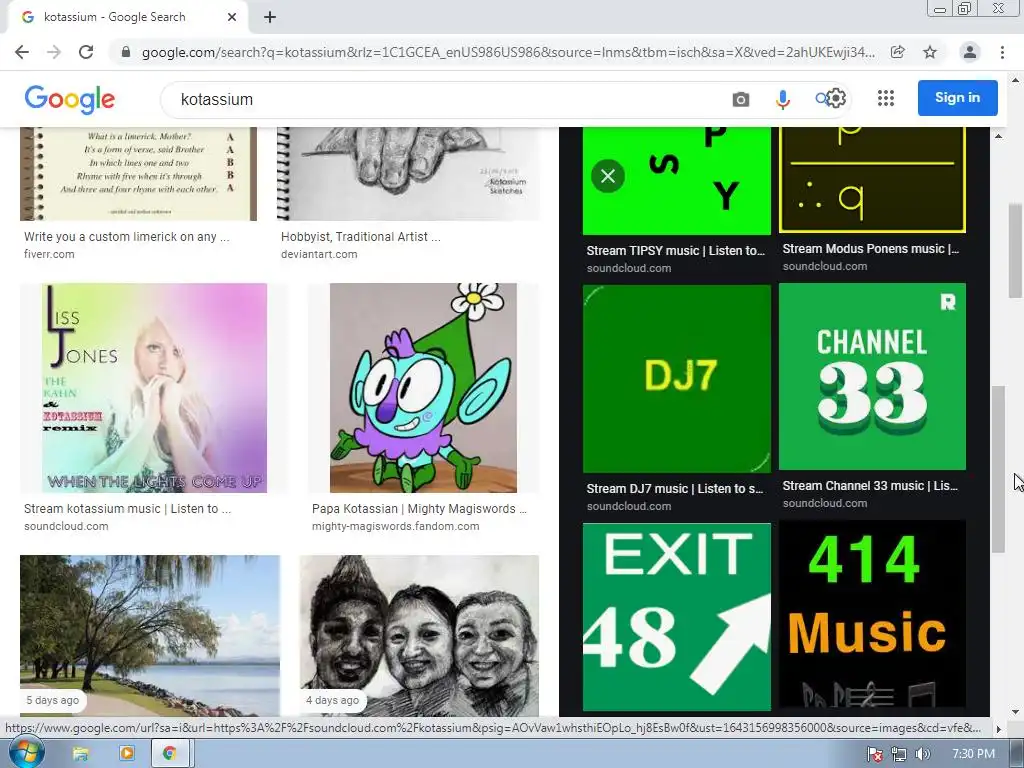This screenshot has width=1024, height=768.
Task: Open 'Stream DJ7 music' link
Action: [675, 488]
